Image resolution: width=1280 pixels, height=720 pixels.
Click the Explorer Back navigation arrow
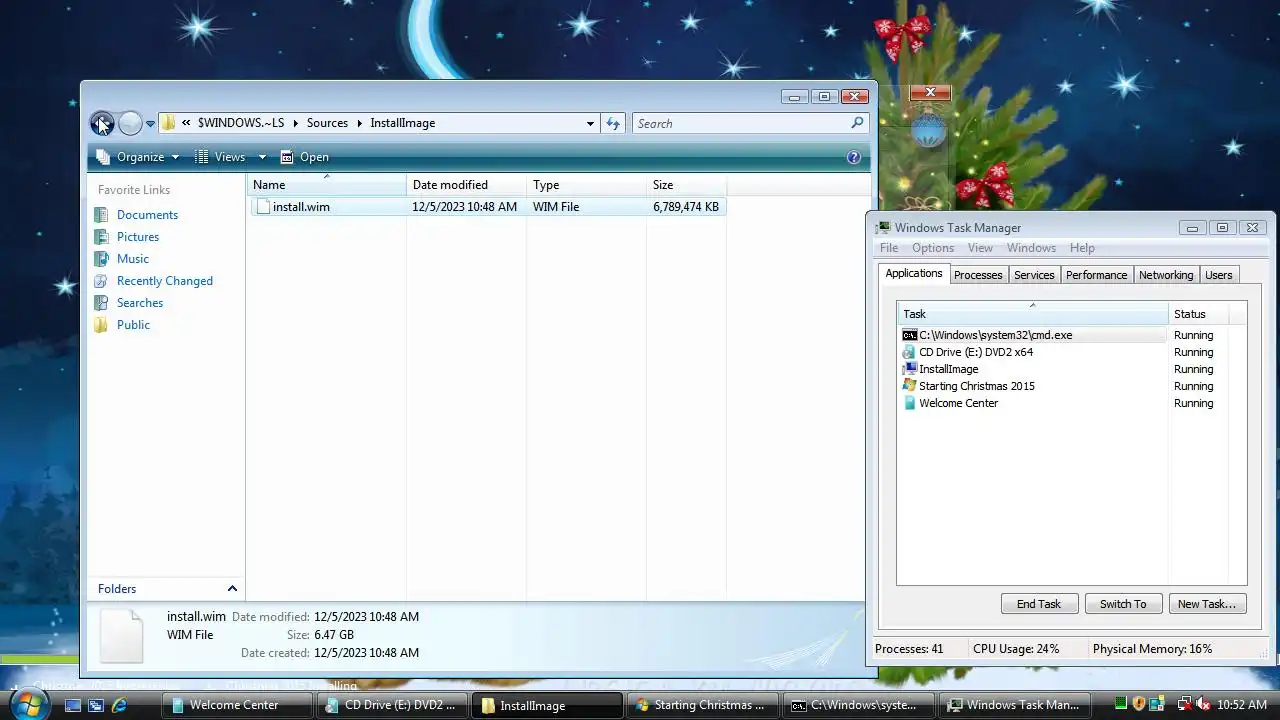point(102,123)
